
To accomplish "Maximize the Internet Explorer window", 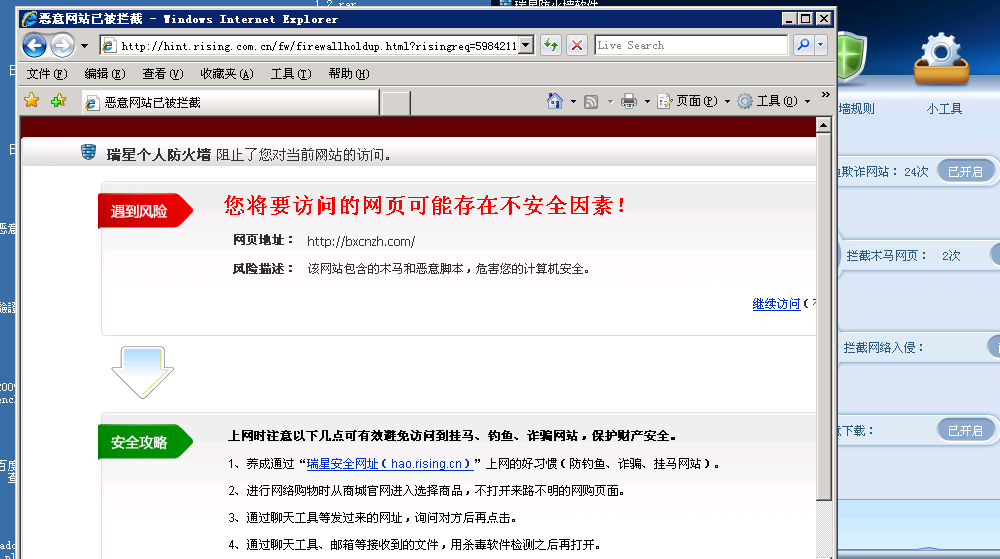I will 805,18.
